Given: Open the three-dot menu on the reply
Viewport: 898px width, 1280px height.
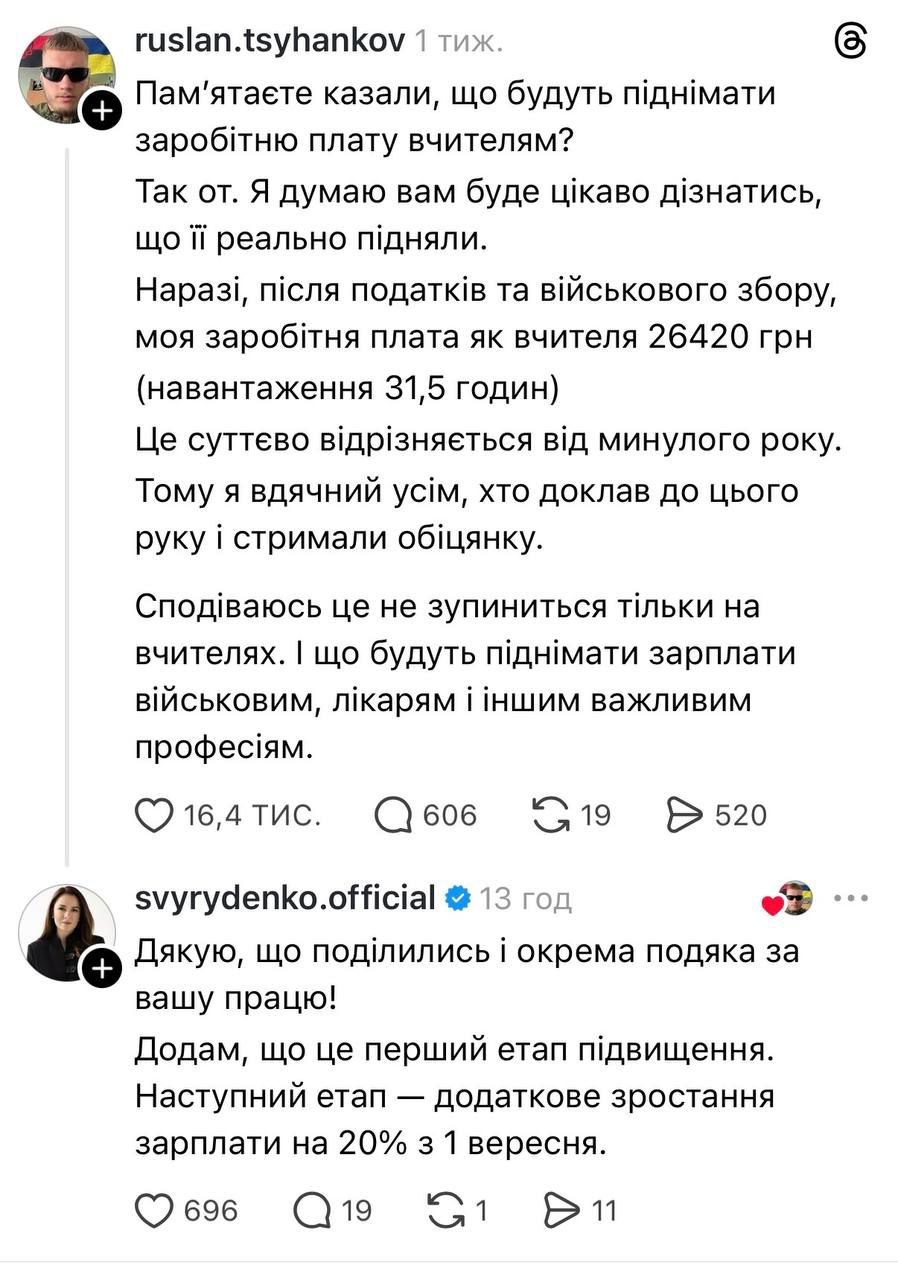Looking at the screenshot, I should click(x=850, y=898).
